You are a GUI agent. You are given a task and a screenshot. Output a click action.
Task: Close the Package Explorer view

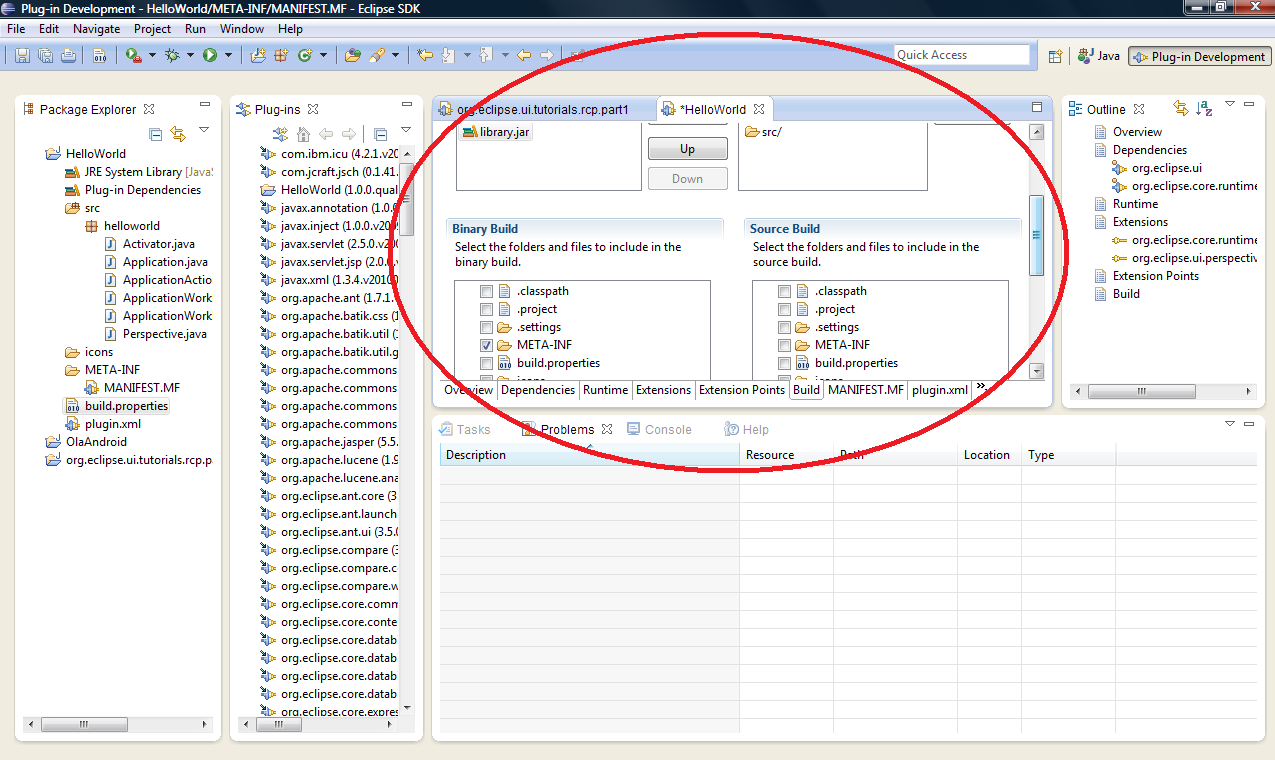149,109
